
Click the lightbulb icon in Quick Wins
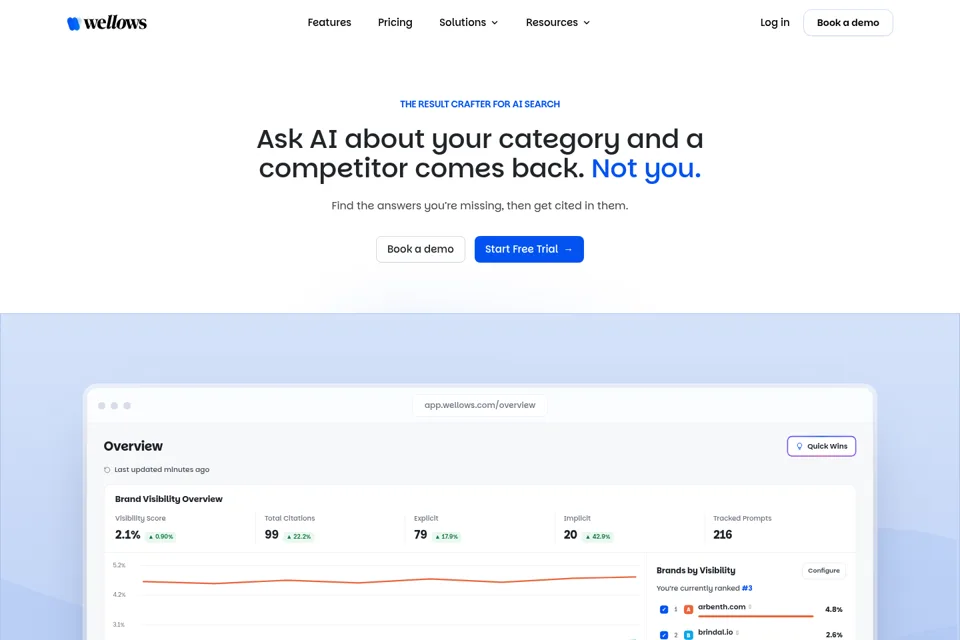799,446
